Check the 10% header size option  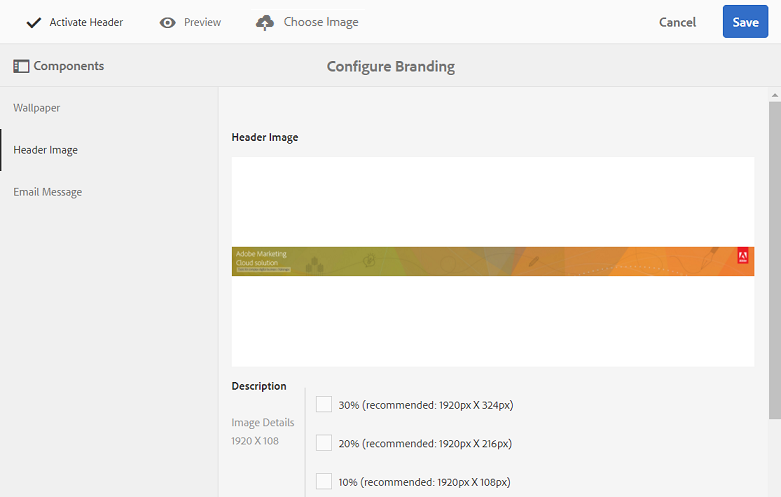tap(324, 482)
